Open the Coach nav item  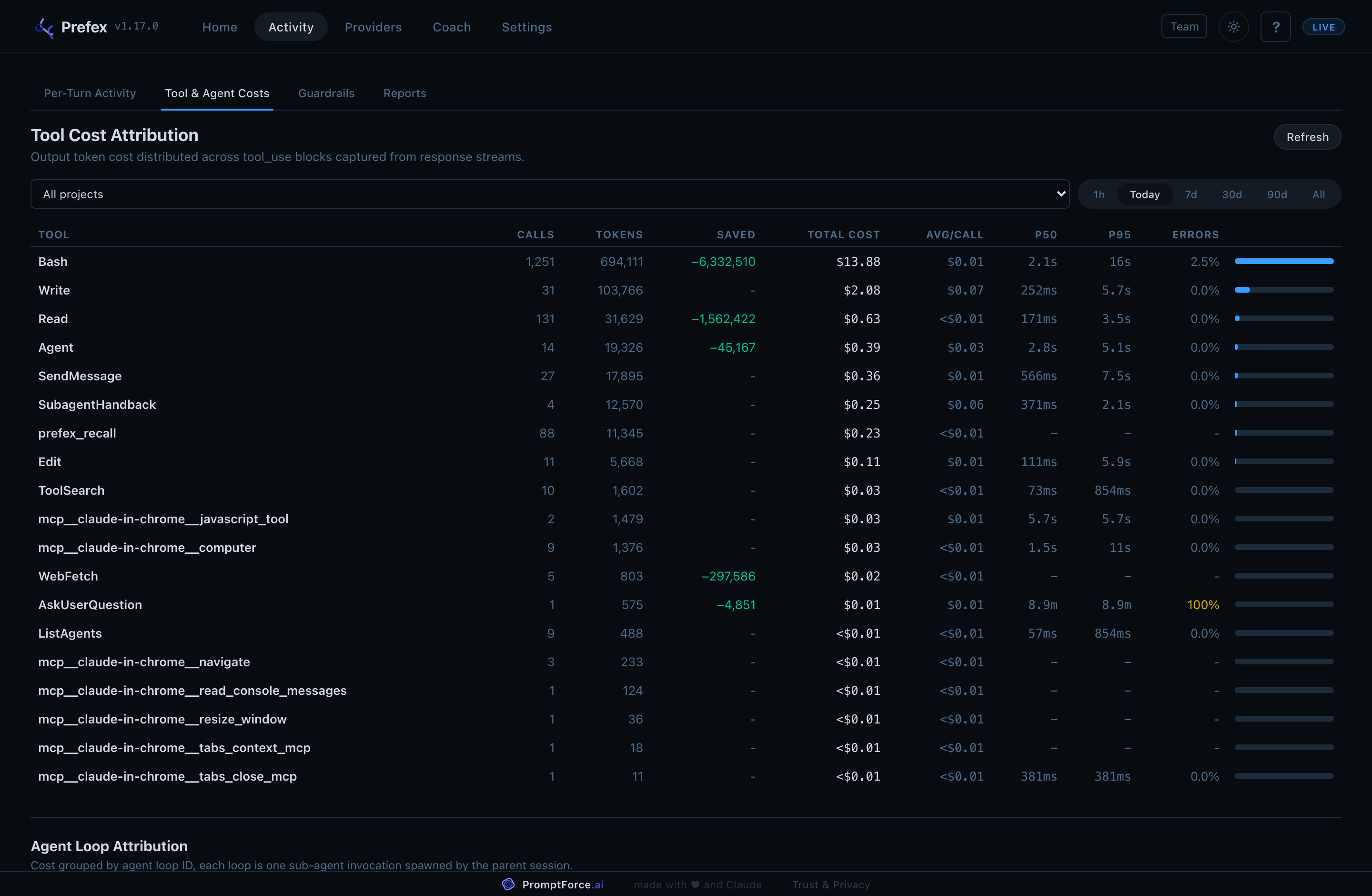click(x=451, y=27)
